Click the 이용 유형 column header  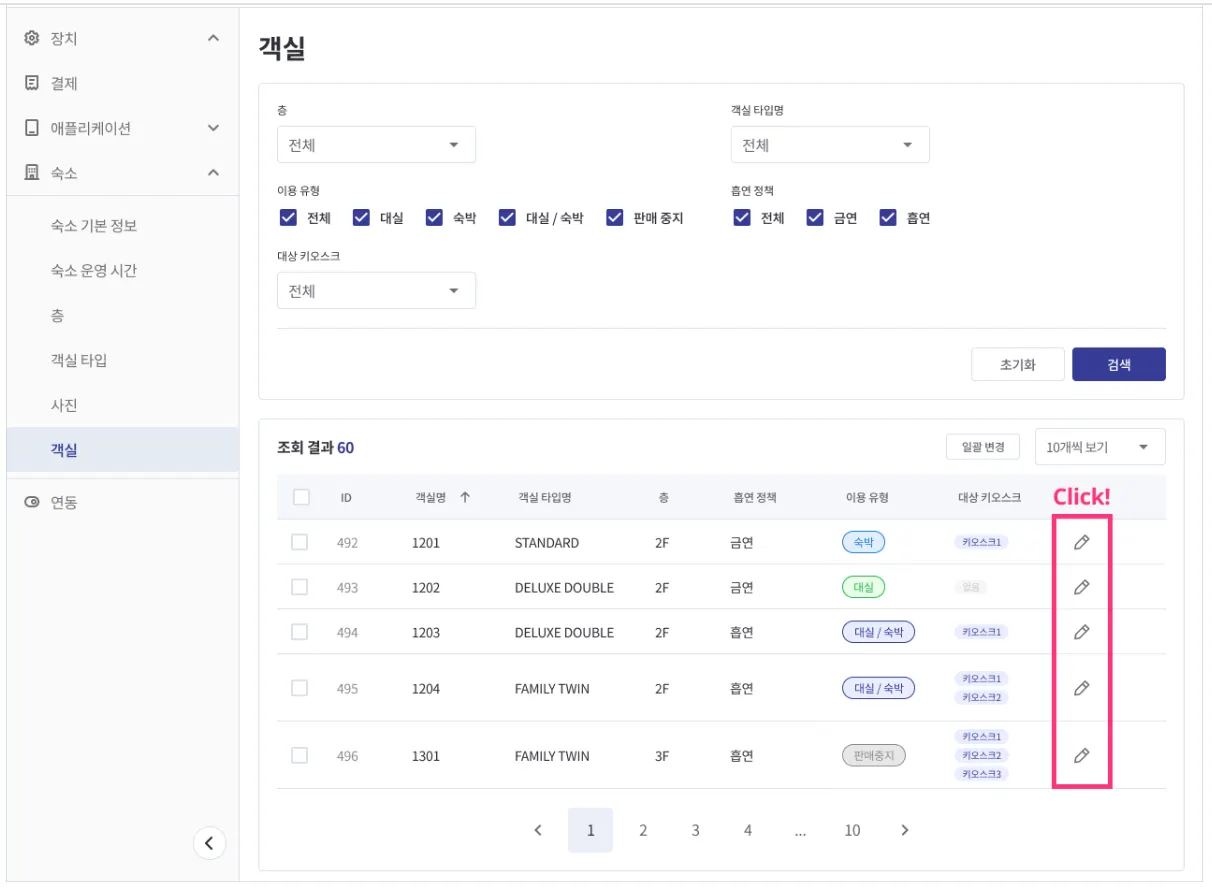[x=867, y=497]
